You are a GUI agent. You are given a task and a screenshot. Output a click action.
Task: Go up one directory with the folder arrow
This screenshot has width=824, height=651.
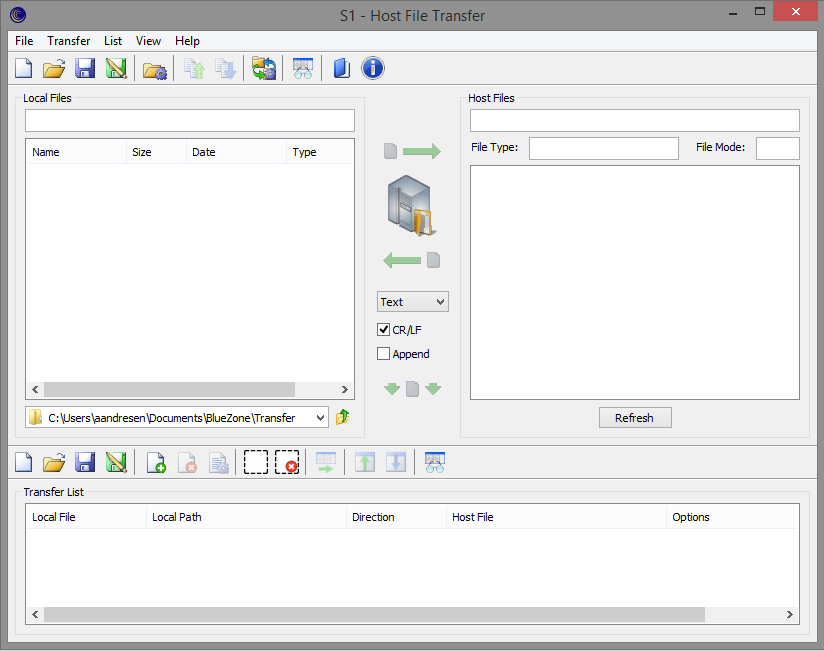(342, 416)
